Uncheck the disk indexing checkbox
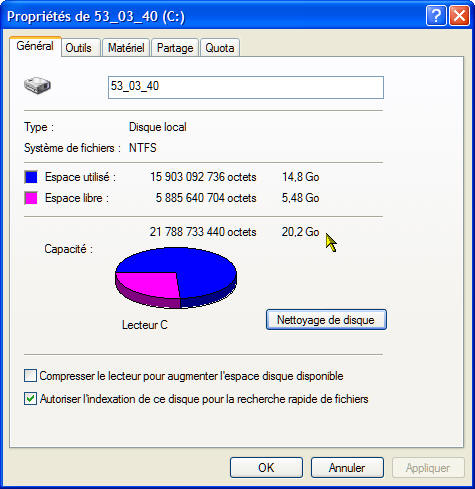This screenshot has width=475, height=489. pyautogui.click(x=30, y=399)
